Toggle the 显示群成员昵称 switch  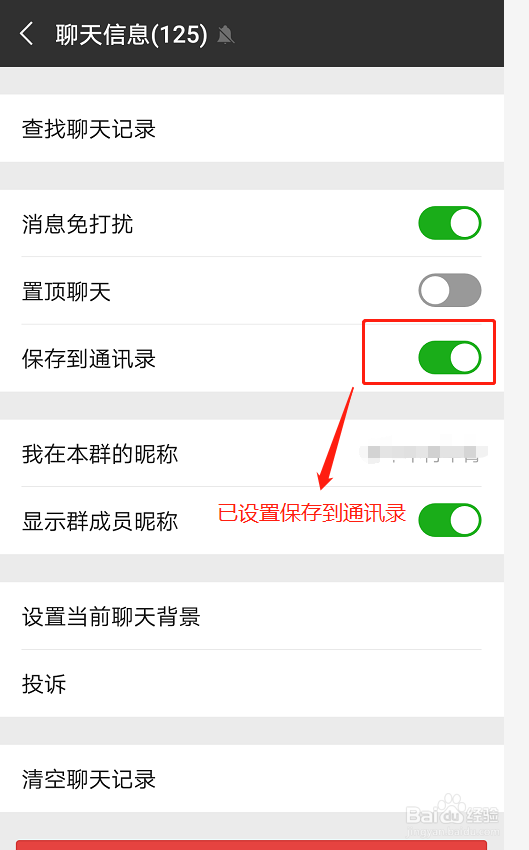point(450,520)
